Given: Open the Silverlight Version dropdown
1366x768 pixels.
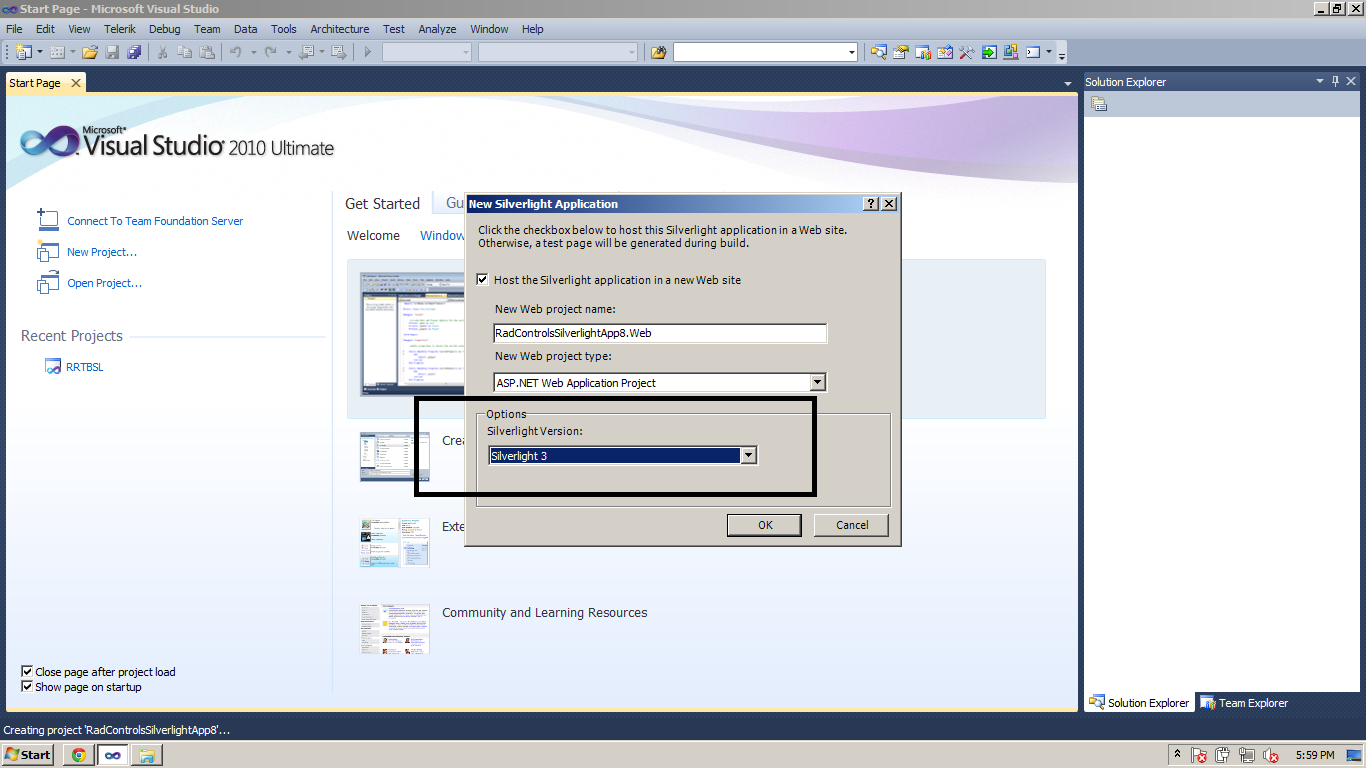Looking at the screenshot, I should (x=748, y=456).
